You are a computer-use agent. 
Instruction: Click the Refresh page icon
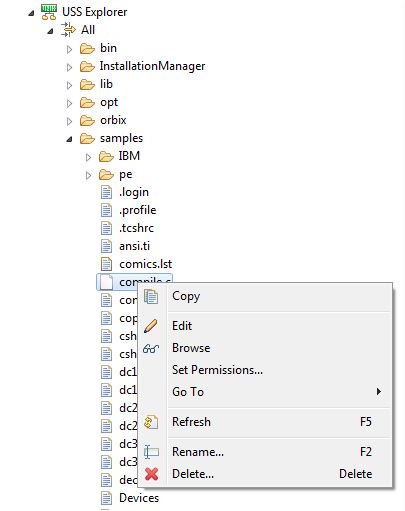pyautogui.click(x=151, y=422)
